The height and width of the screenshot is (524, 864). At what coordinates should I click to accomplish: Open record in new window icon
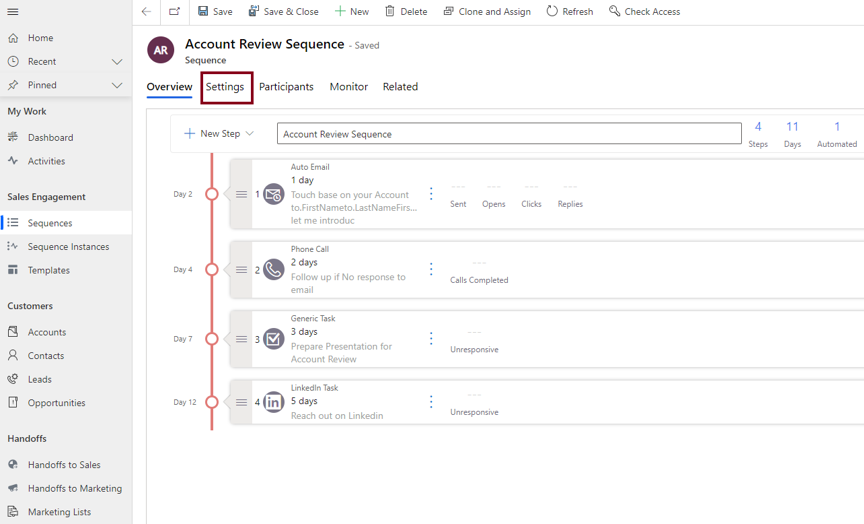pyautogui.click(x=174, y=12)
